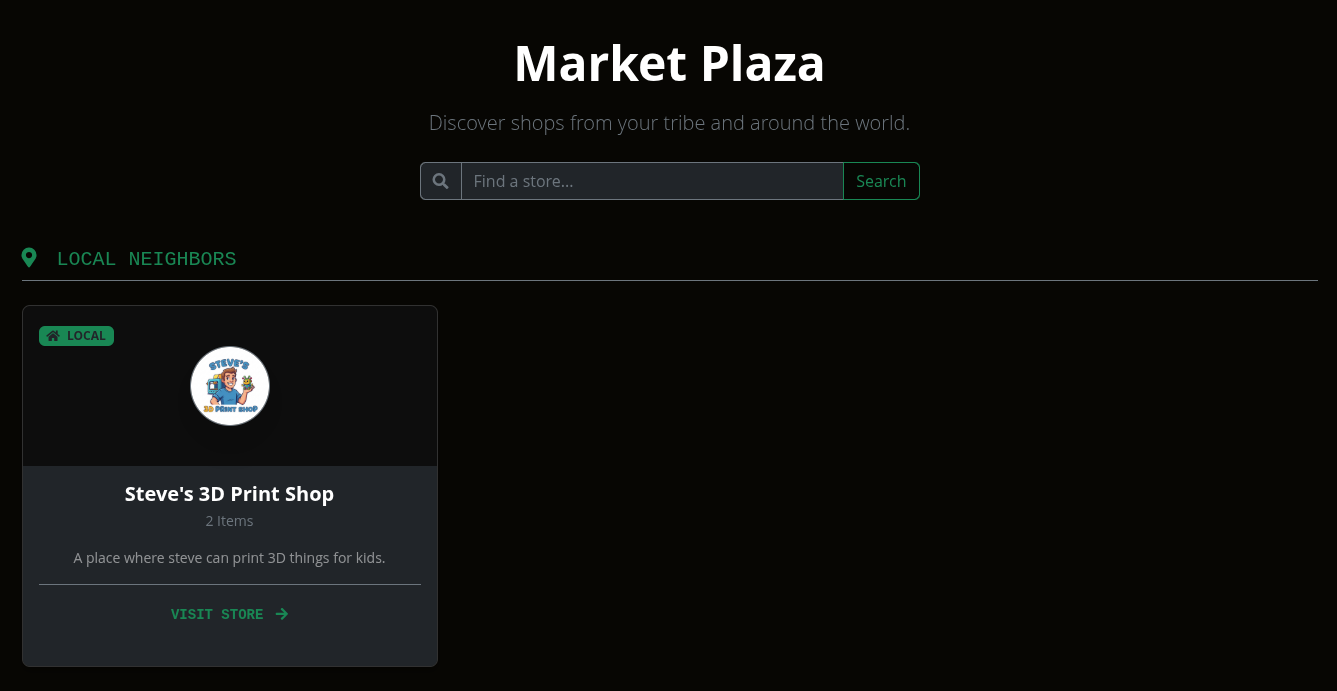
Task: Click the store name Steve's 3D Print Shop
Action: point(229,493)
